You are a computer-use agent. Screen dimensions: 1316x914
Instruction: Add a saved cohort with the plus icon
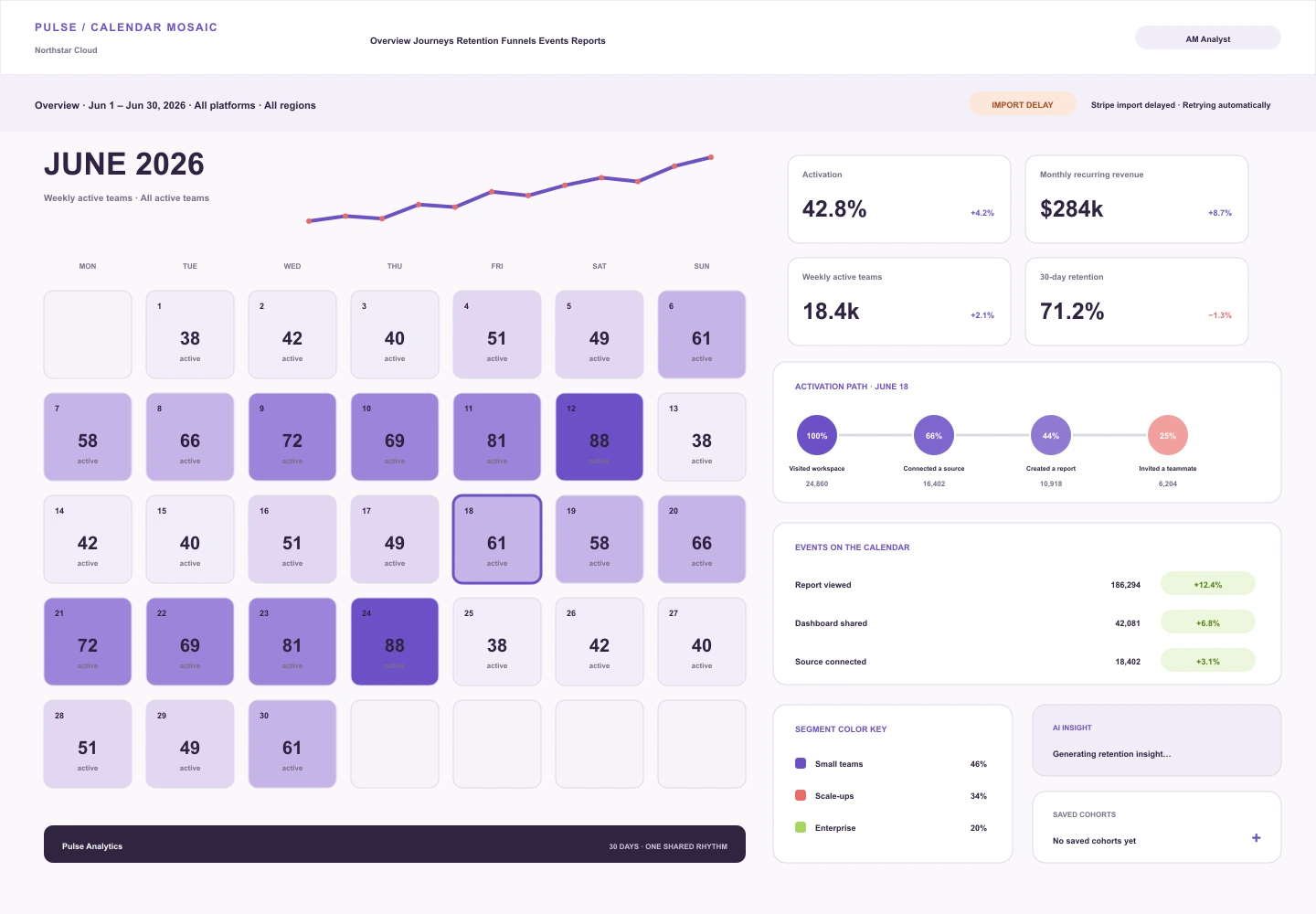[x=1257, y=837]
